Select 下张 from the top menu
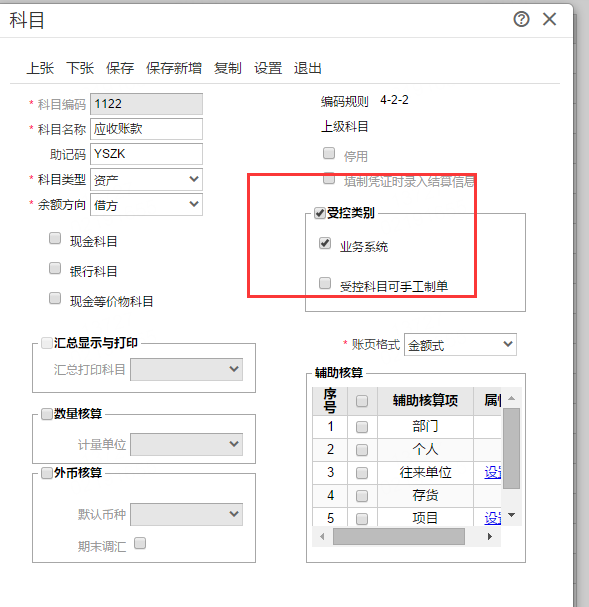The image size is (589, 607). (x=80, y=68)
